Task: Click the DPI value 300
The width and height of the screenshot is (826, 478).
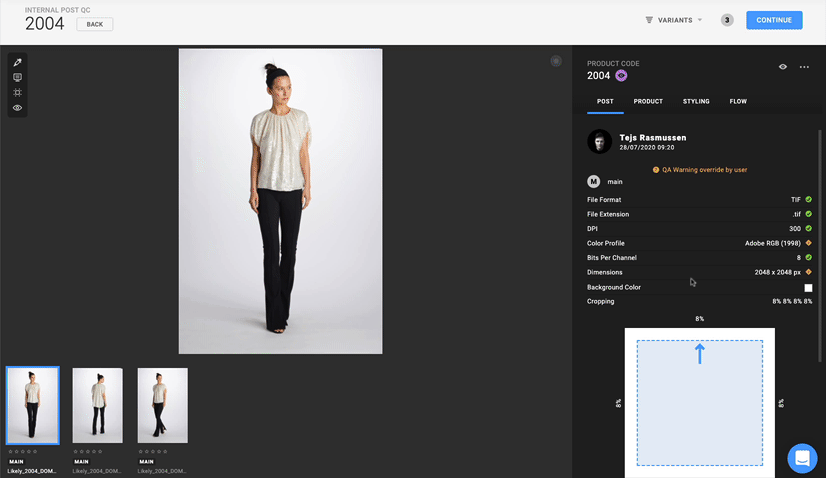Action: (795, 229)
